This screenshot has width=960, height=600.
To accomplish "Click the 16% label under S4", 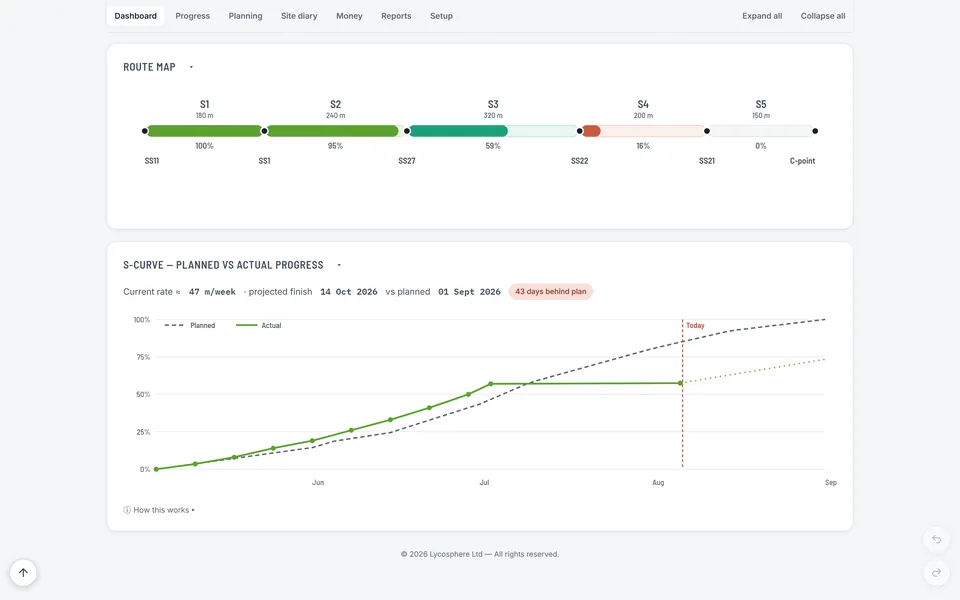I will coord(643,146).
